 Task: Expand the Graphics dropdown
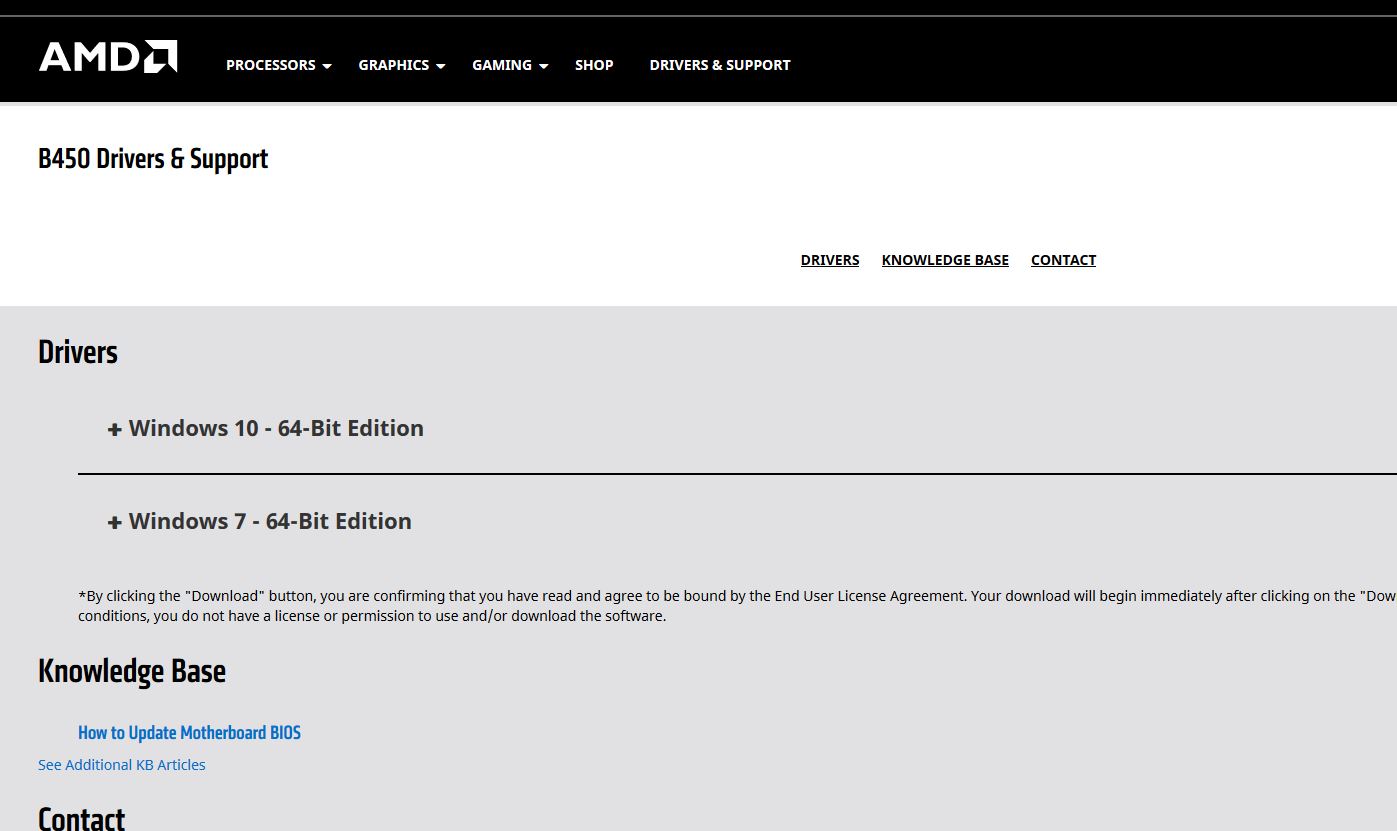pyautogui.click(x=402, y=65)
